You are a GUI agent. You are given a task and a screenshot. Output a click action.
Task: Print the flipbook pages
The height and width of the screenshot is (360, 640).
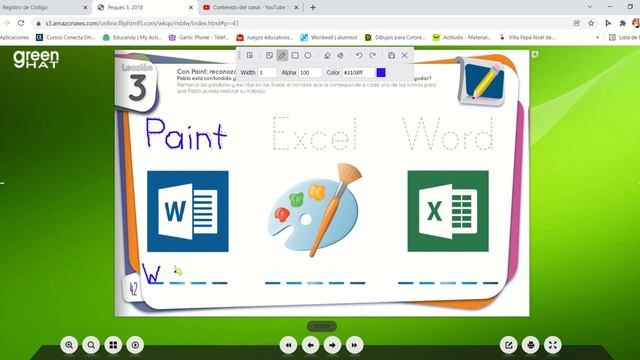[x=531, y=345]
